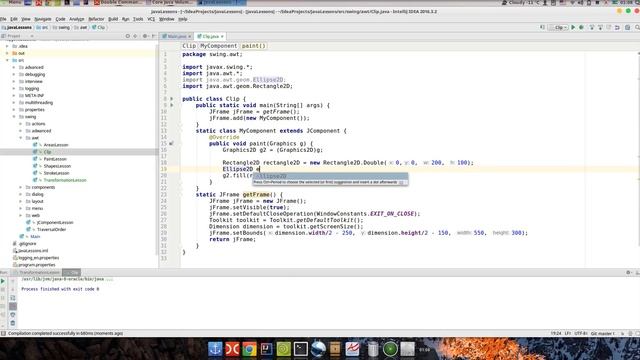This screenshot has width=640, height=360.
Task: Click UTF-8 encoding in status bar
Action: pos(581,333)
